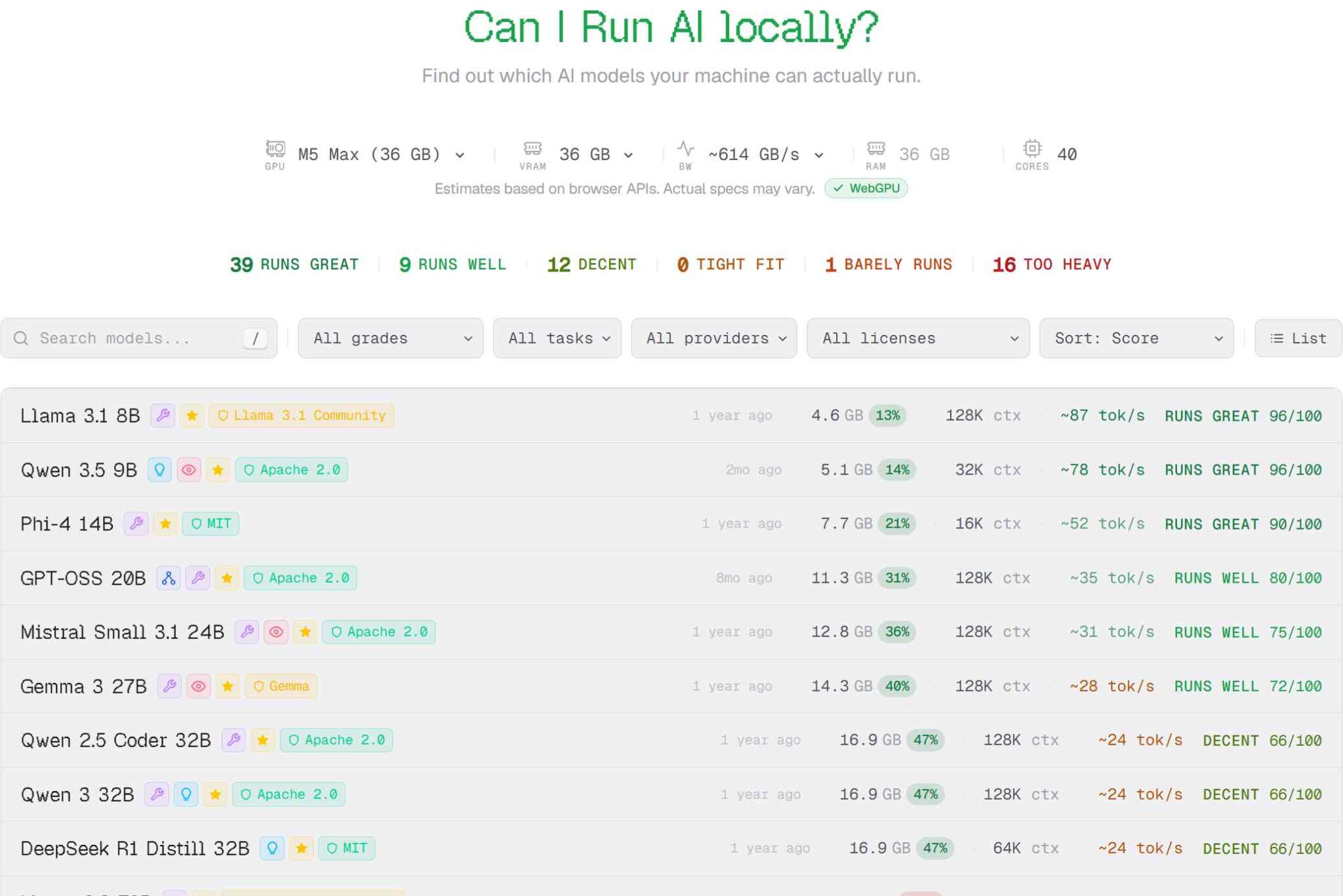This screenshot has width=1343, height=896.
Task: Click the eye icon on Mistral Small 3.1 24B
Action: (276, 632)
